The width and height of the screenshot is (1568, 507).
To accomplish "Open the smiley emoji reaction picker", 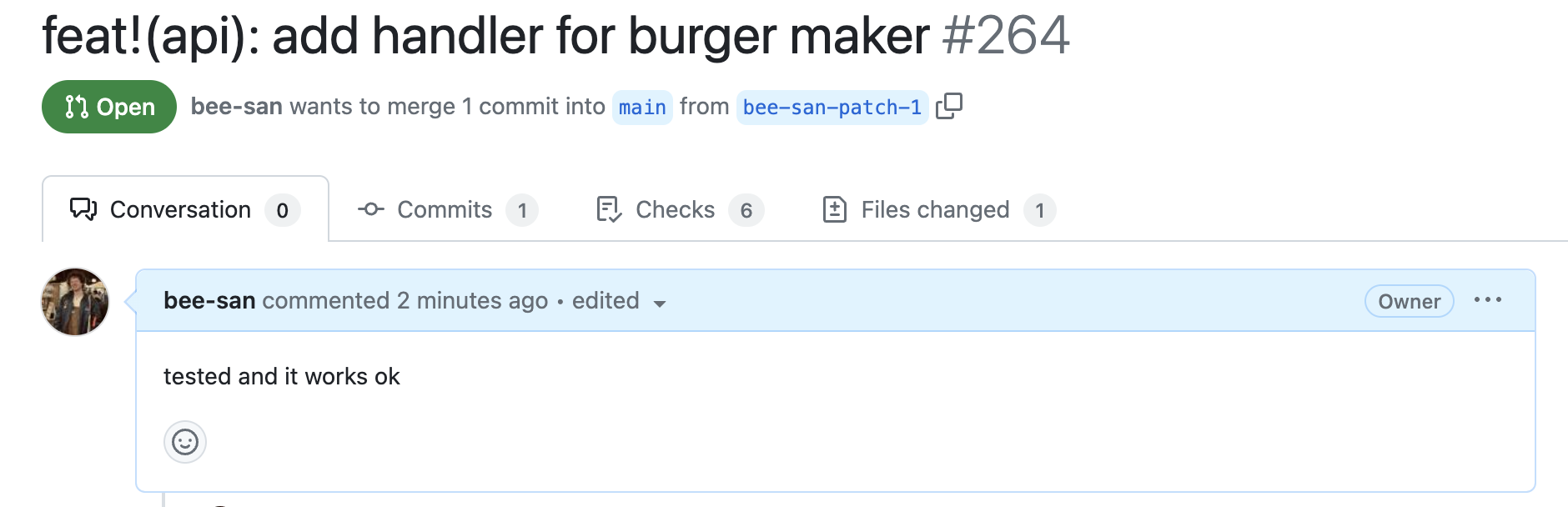I will (x=184, y=443).
